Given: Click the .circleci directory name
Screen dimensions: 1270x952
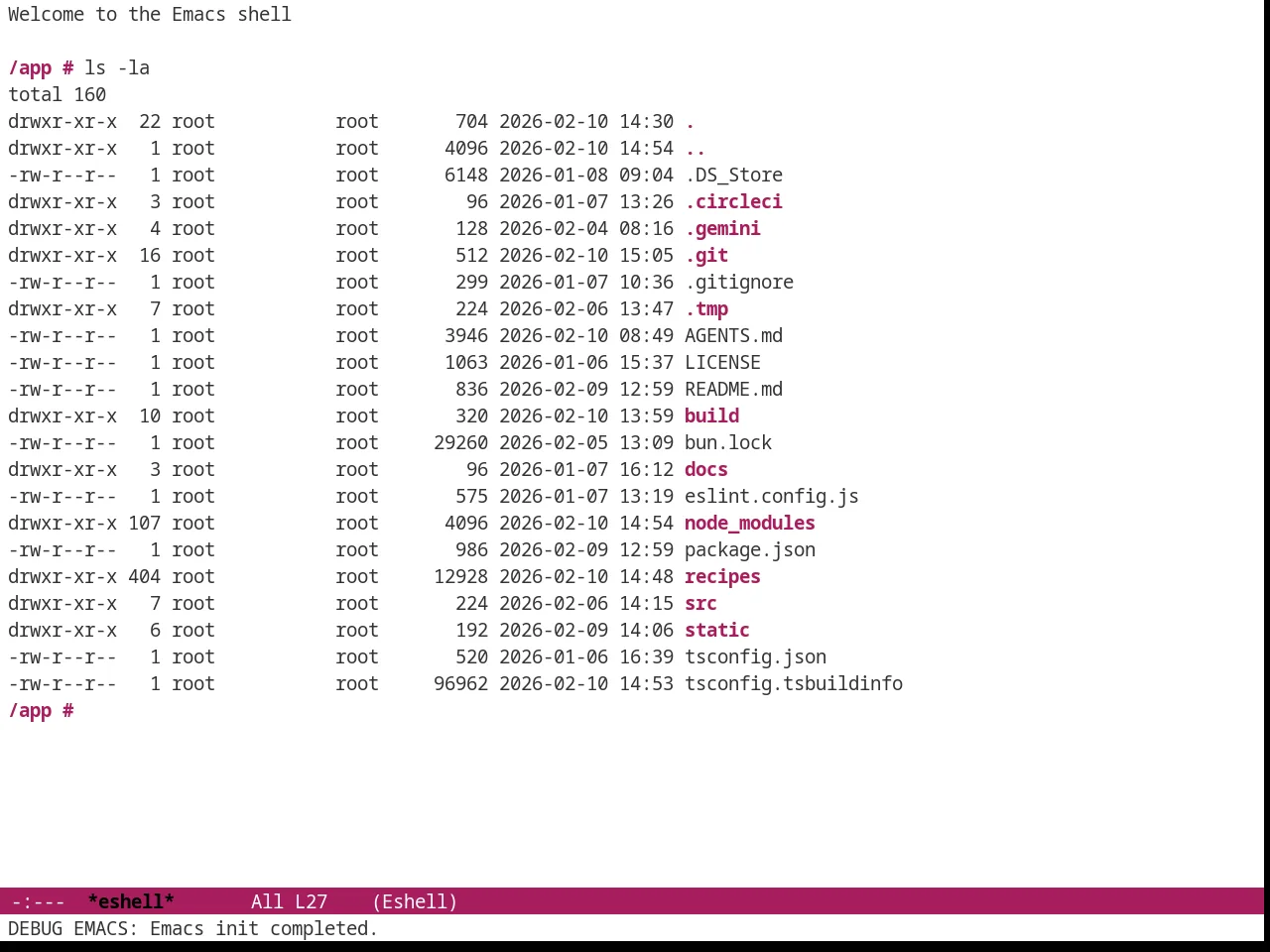Looking at the screenshot, I should 733,201.
